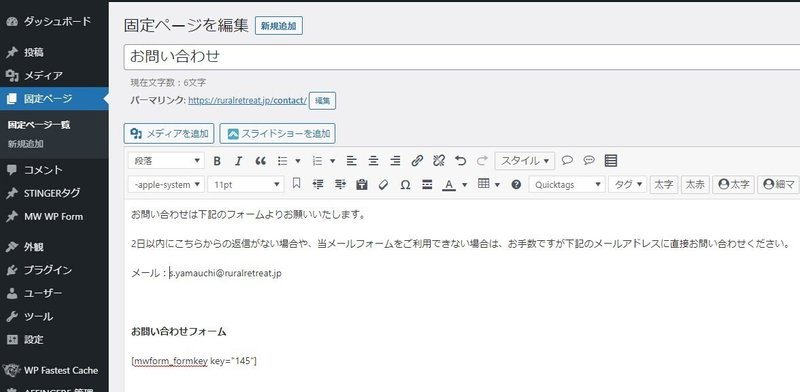Open 固定ページ in the sidebar

54,99
